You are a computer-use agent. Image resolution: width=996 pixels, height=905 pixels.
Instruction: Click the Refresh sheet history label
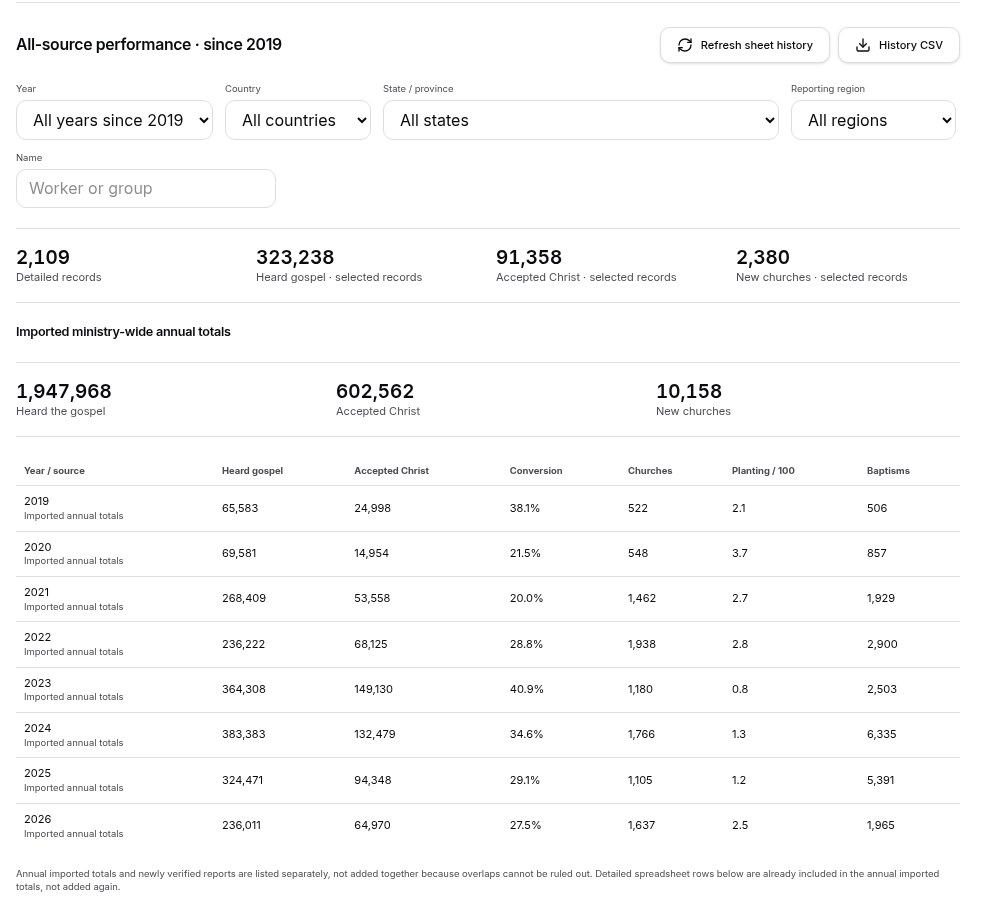(756, 45)
